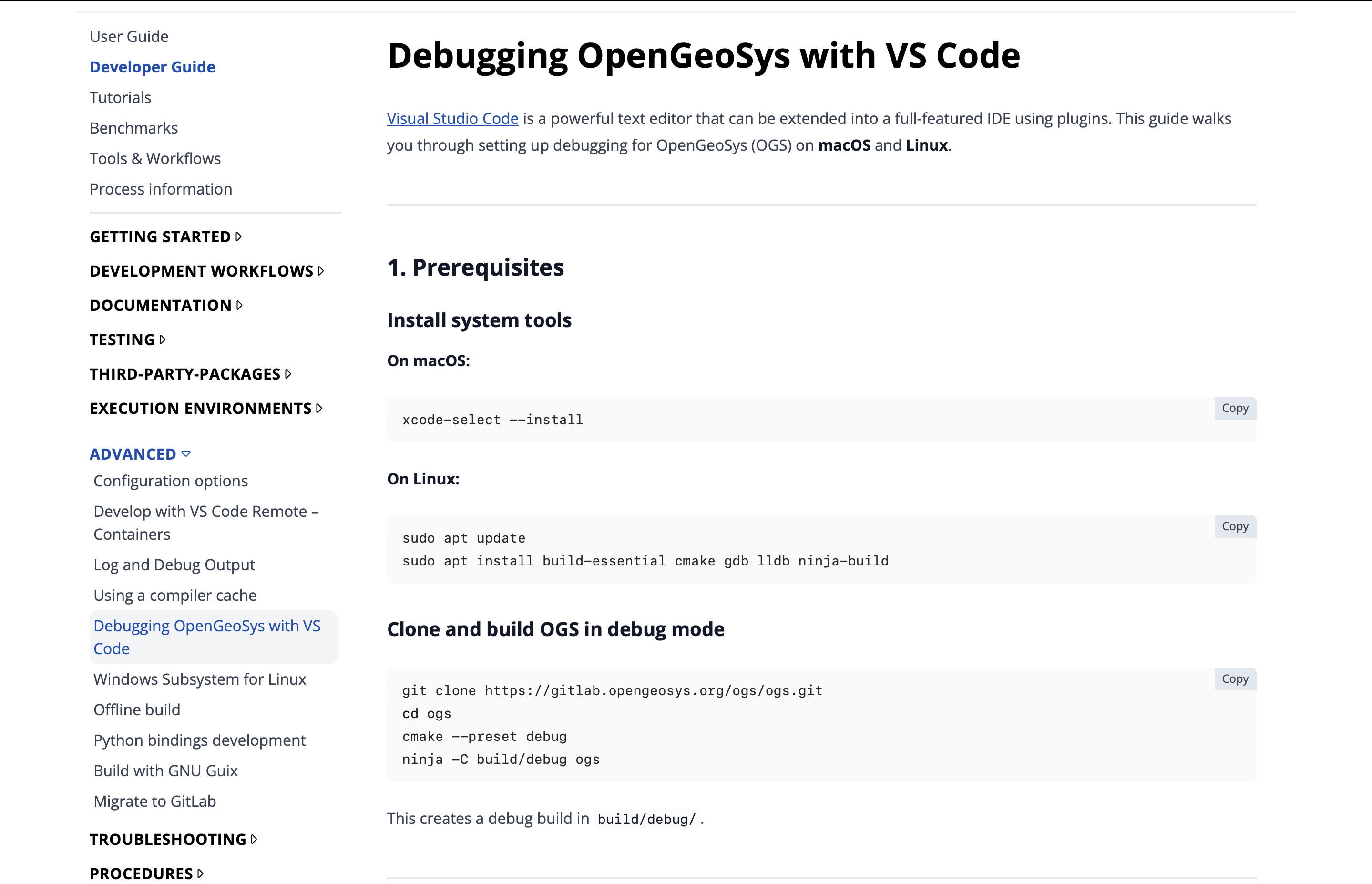Open Tools & Workflows section
Image resolution: width=1372 pixels, height=884 pixels.
(x=155, y=158)
